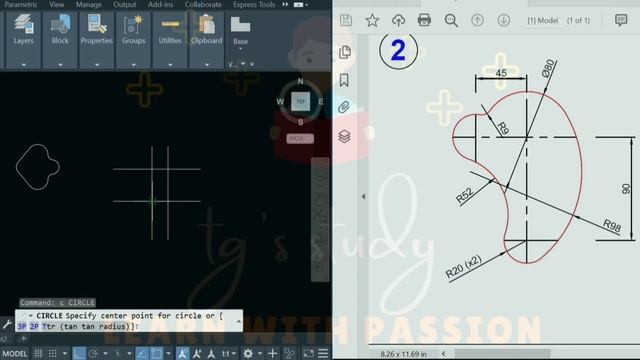640x360 pixels.
Task: Open the View ribbon tab
Action: tap(56, 4)
